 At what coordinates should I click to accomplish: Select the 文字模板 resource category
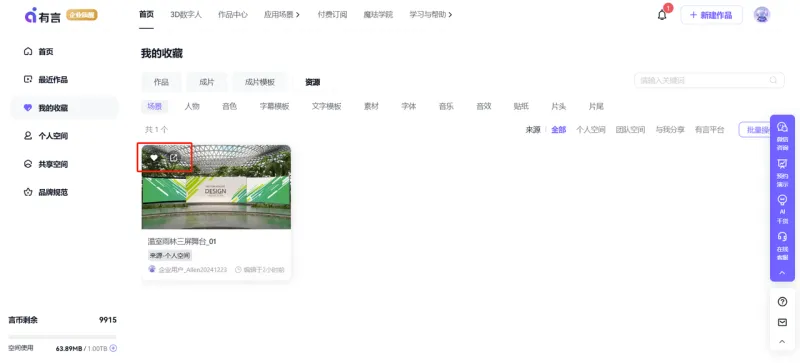(x=327, y=106)
